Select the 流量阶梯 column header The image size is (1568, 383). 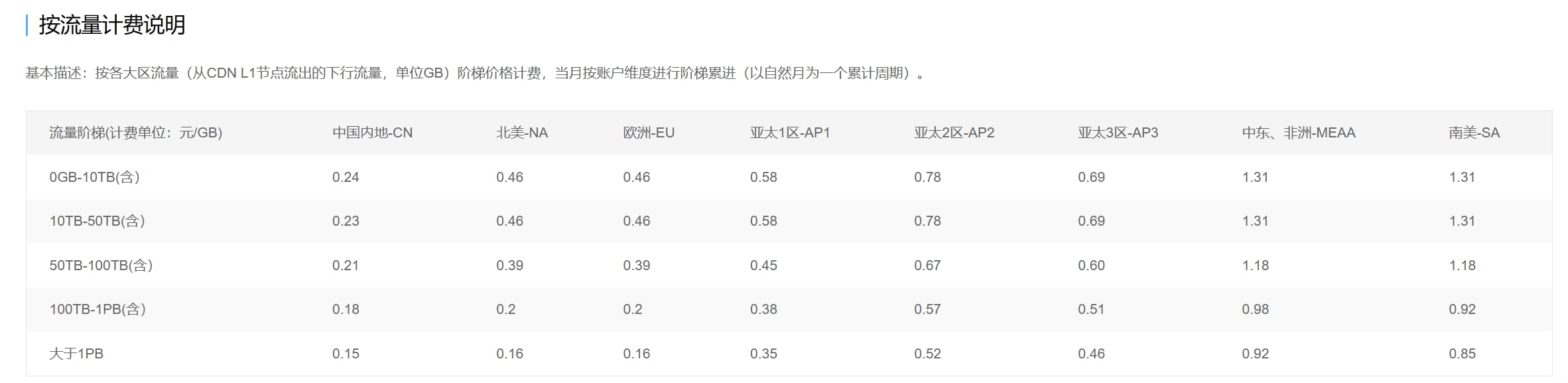click(135, 133)
